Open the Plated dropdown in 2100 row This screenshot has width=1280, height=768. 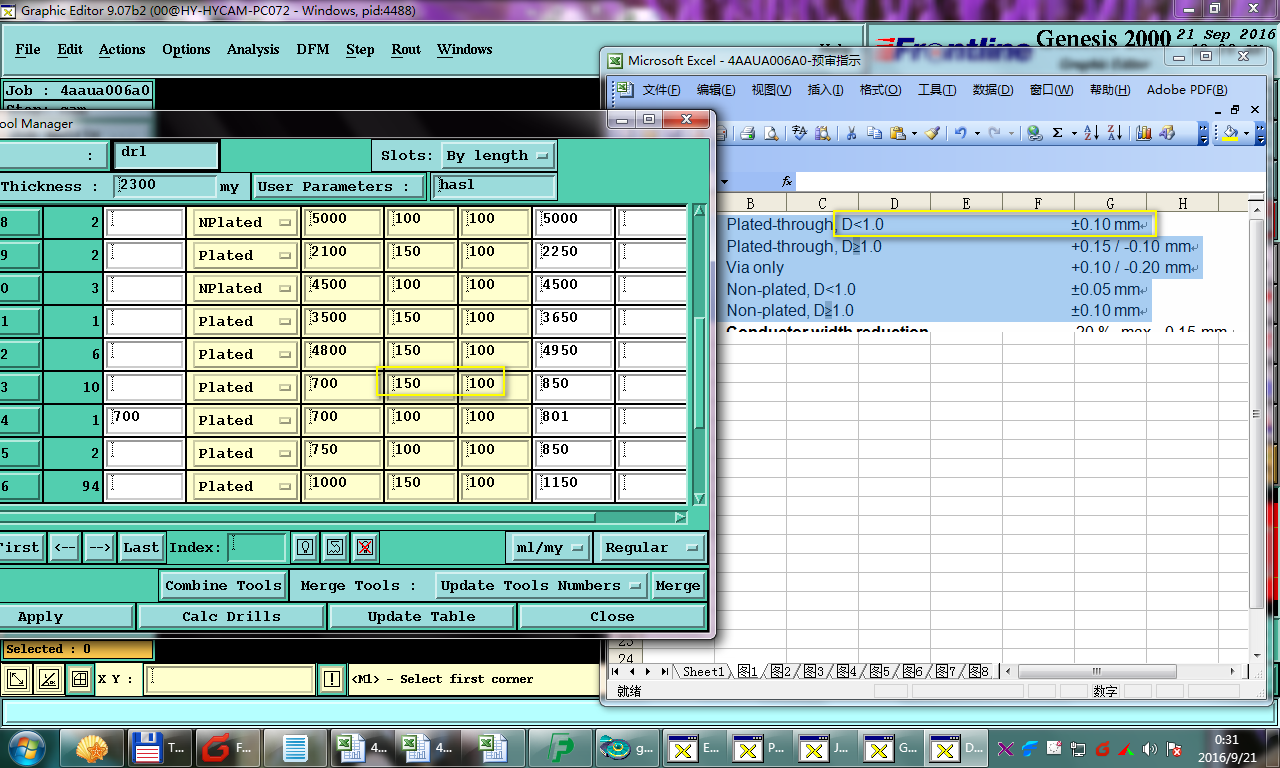(245, 255)
